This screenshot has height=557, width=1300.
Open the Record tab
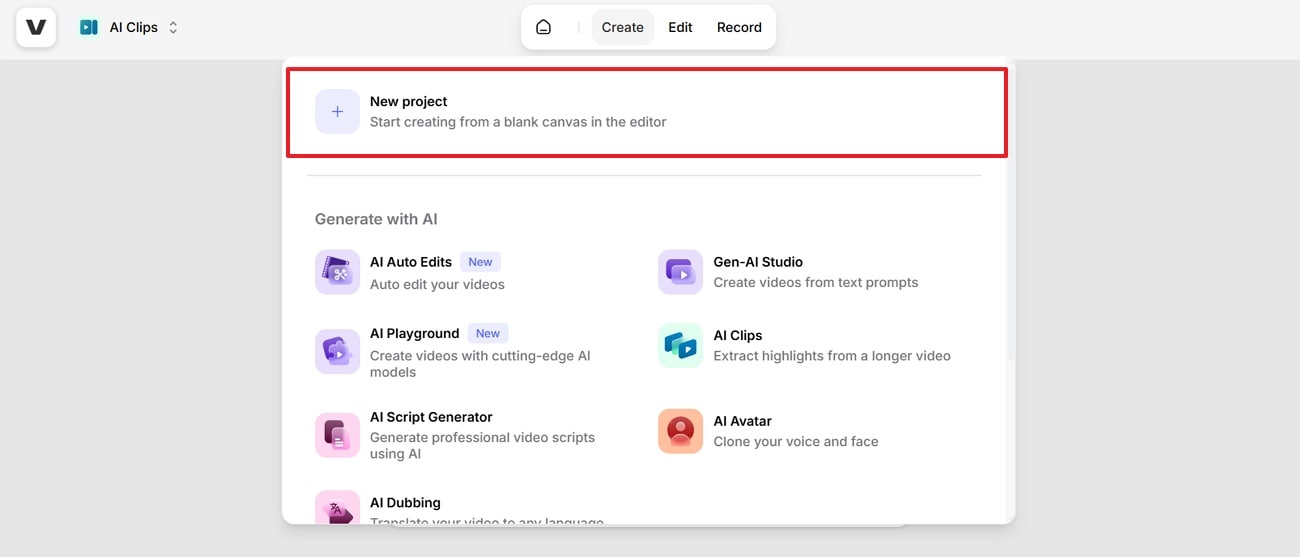click(739, 28)
